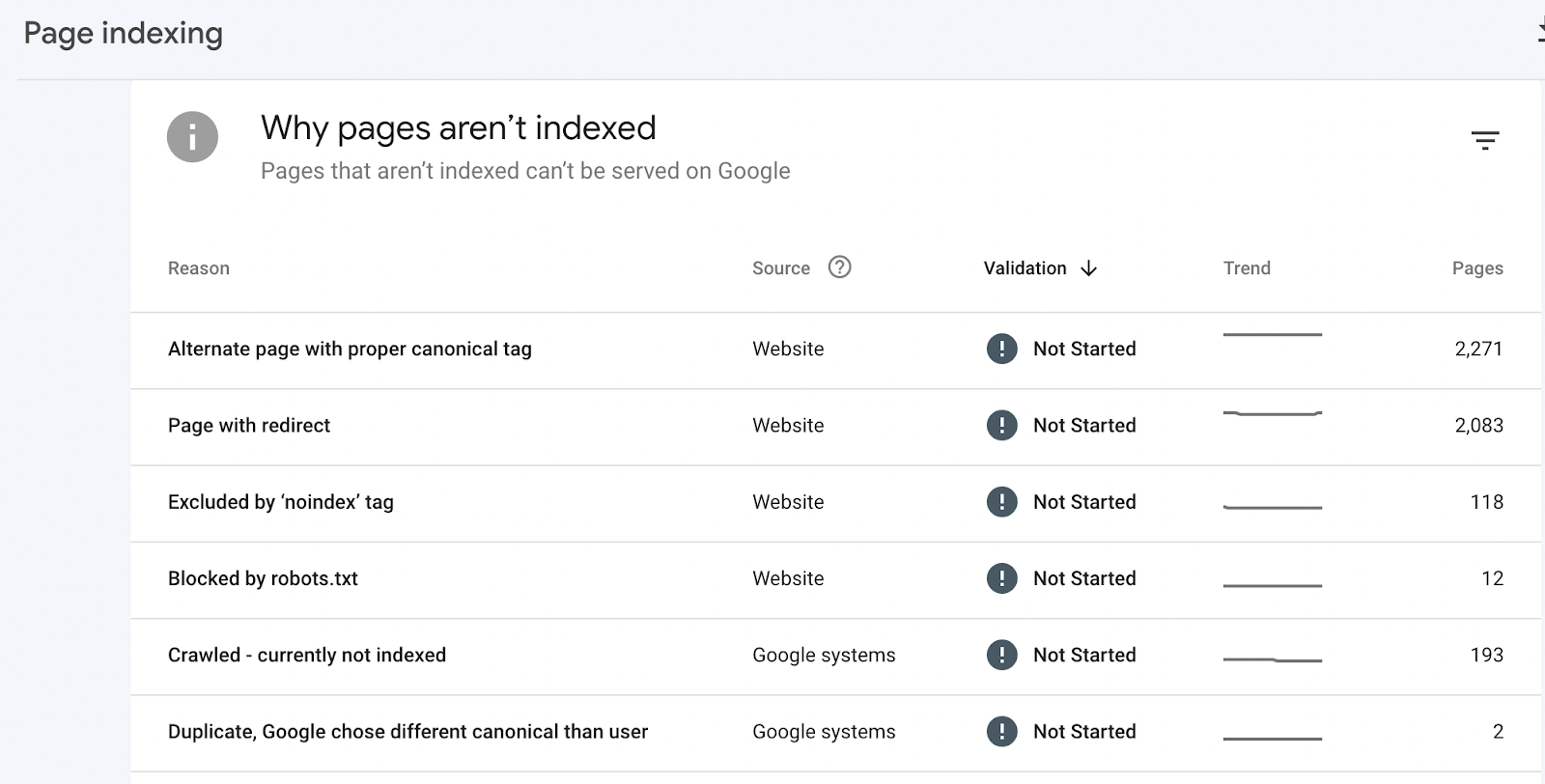Click the filter rows icon
Viewport: 1545px width, 784px height.
pos(1484,141)
